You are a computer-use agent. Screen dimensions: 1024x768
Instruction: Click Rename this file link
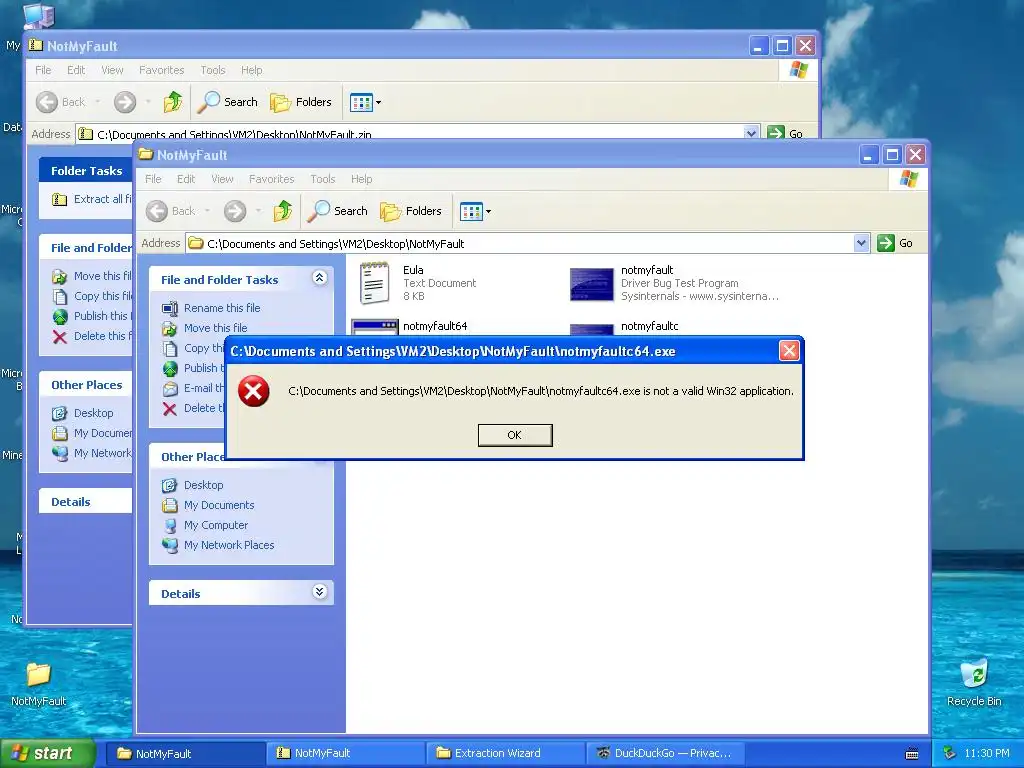[222, 308]
